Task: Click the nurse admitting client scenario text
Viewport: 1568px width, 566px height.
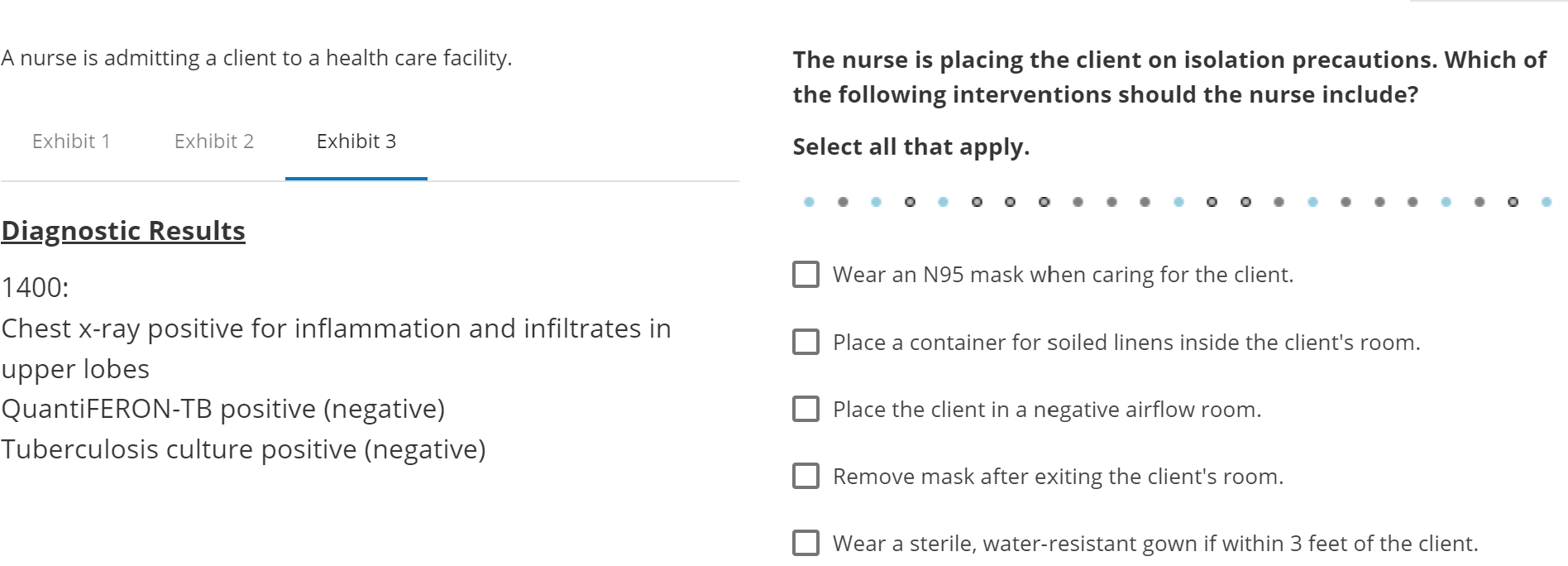Action: point(256,58)
